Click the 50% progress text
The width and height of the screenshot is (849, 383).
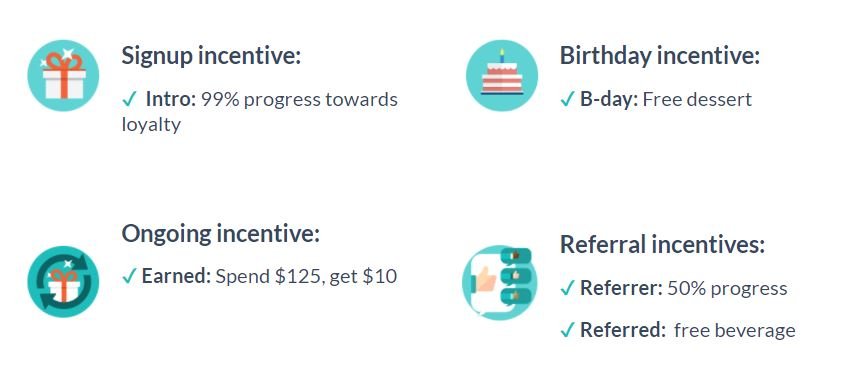[x=727, y=289]
